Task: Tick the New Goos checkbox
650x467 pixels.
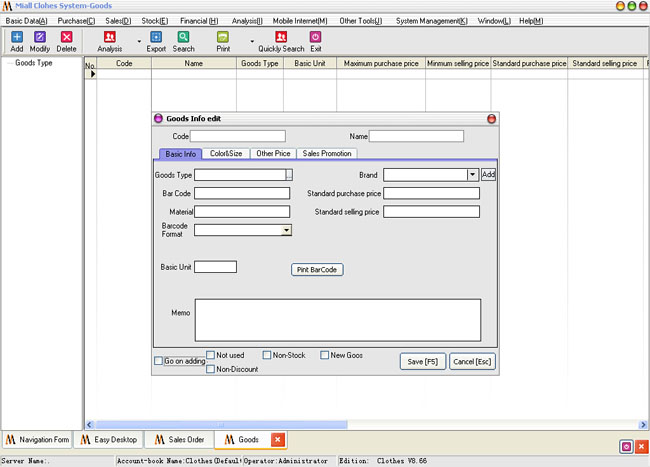Action: tap(325, 355)
